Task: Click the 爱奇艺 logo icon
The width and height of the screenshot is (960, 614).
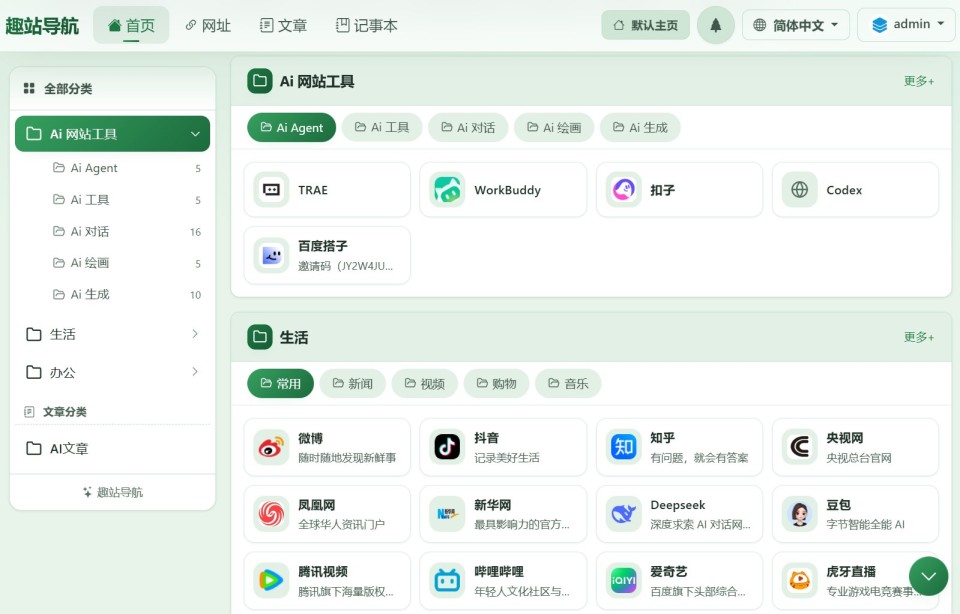Action: (623, 580)
